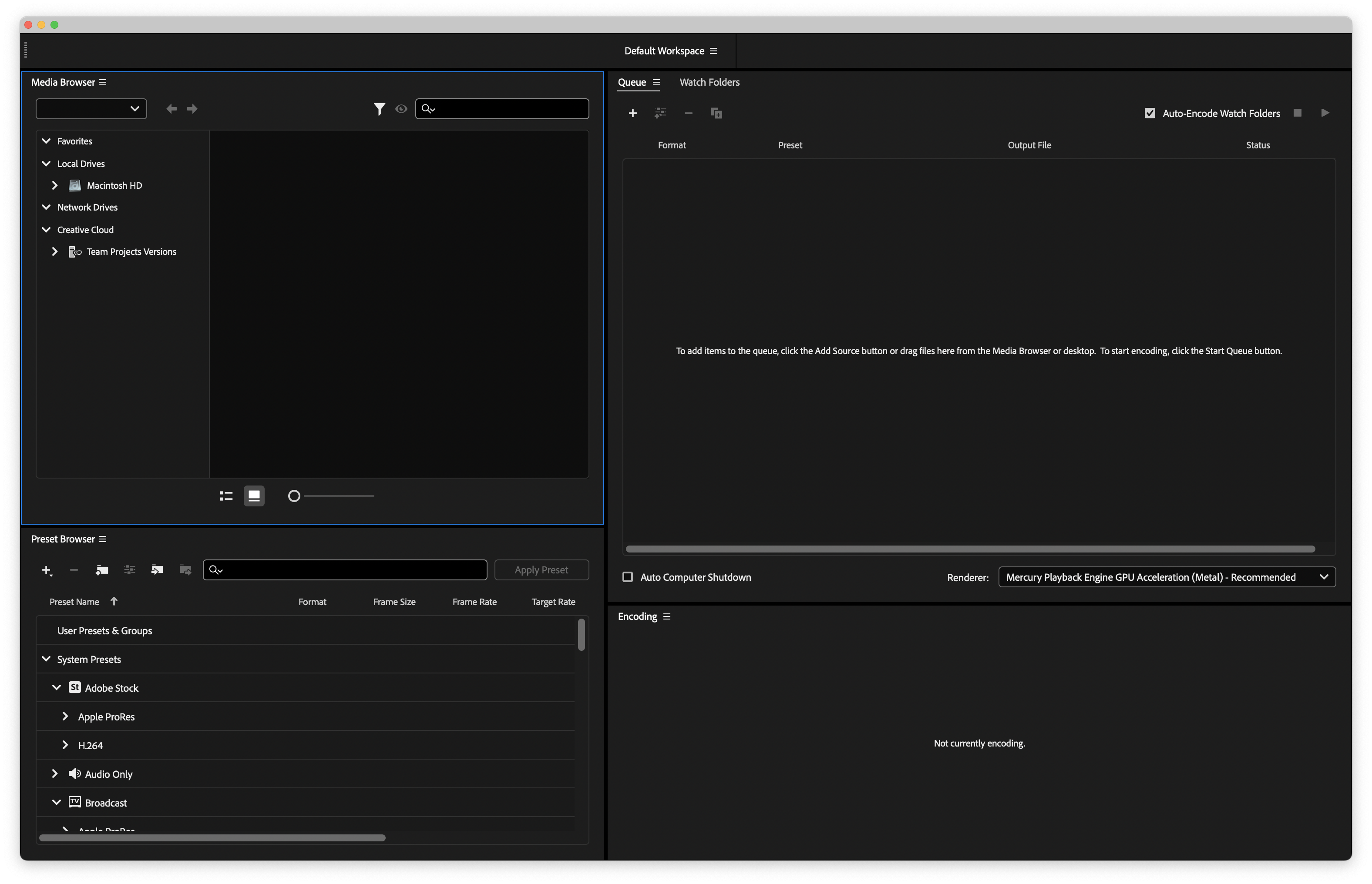This screenshot has height=884, width=1372.
Task: Start the queue with the play button
Action: (x=1325, y=113)
